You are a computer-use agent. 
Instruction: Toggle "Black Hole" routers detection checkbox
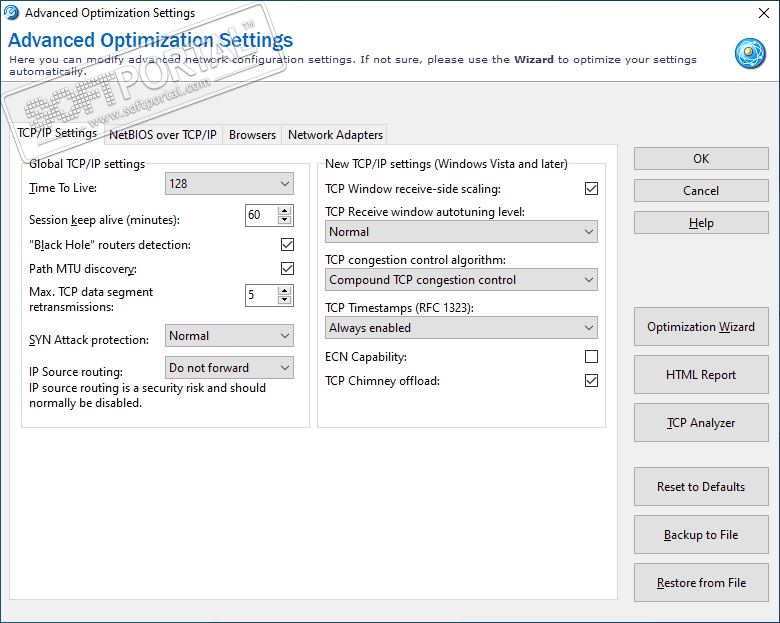(x=287, y=245)
